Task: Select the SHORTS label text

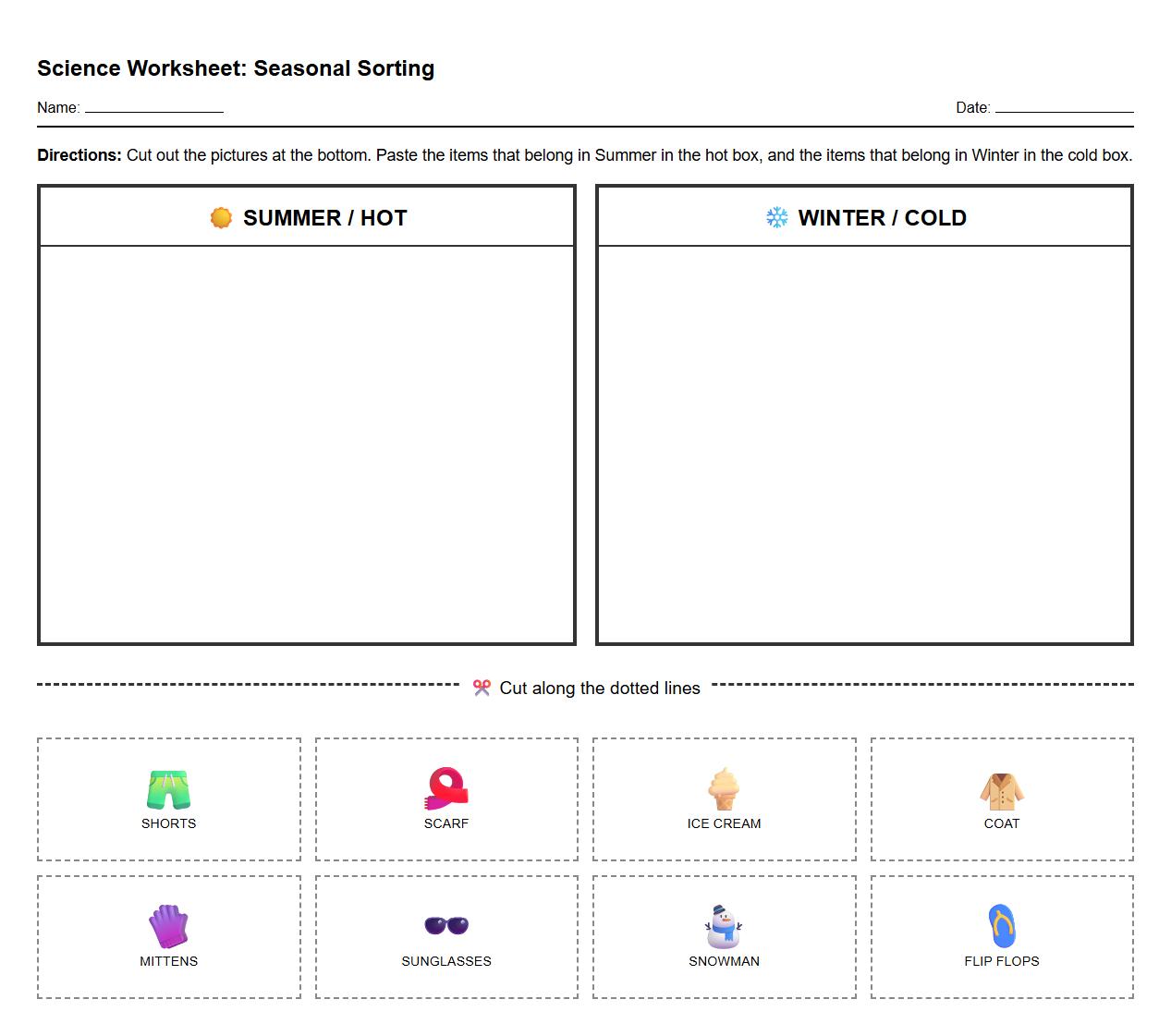Action: coord(168,823)
